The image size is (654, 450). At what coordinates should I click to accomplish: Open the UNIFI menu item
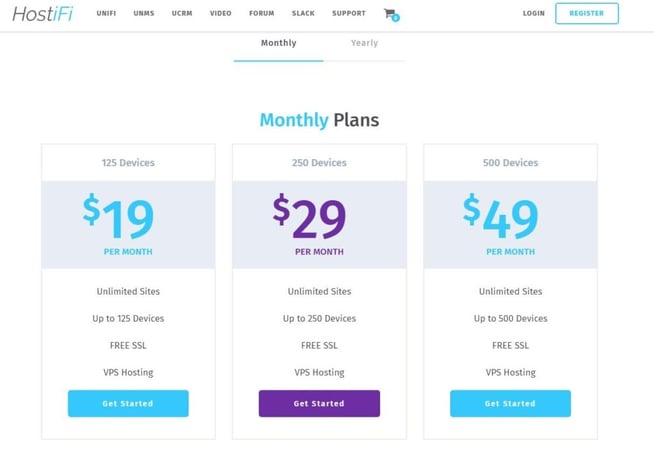[x=106, y=14]
